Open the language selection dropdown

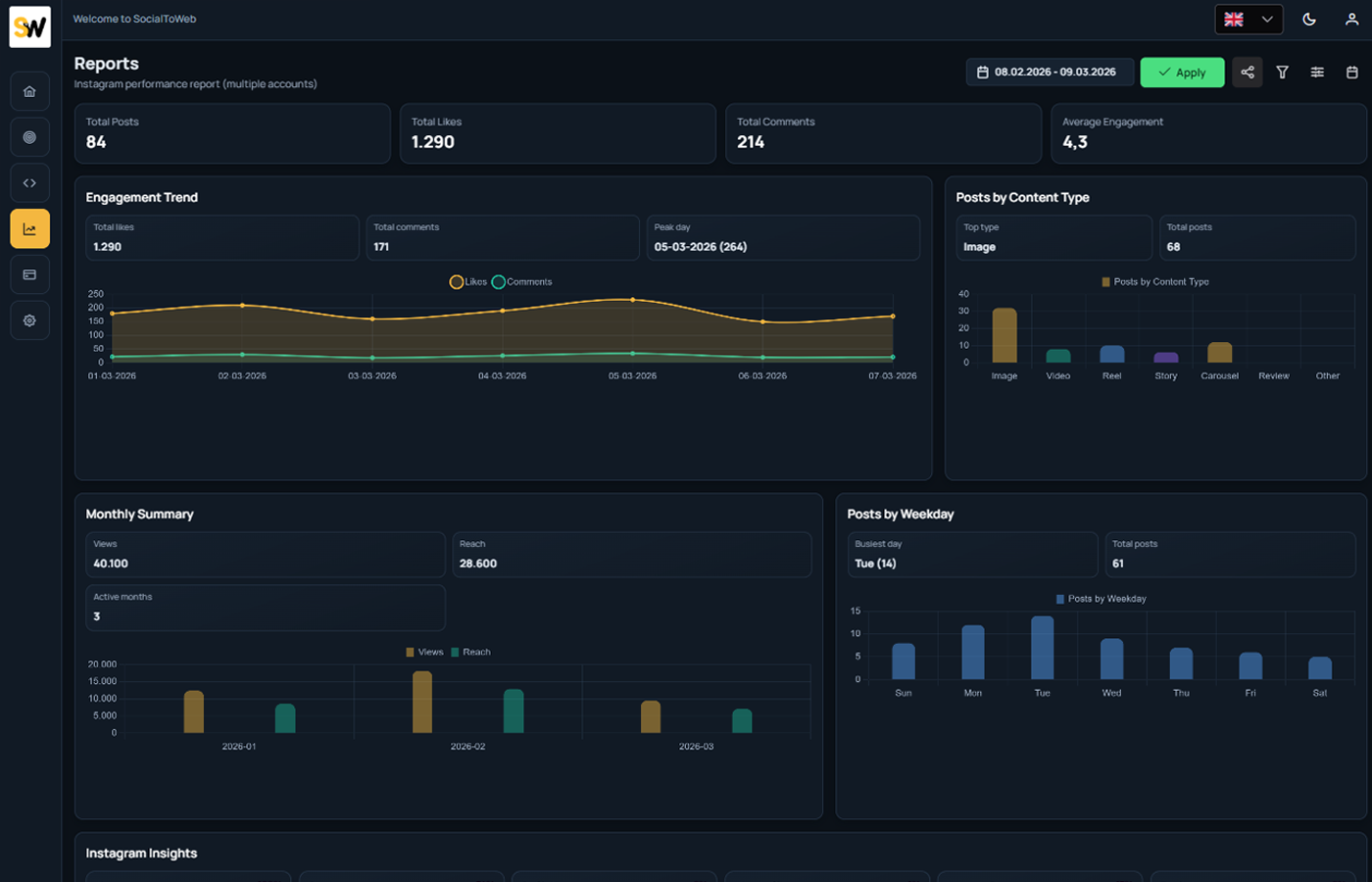(1249, 19)
